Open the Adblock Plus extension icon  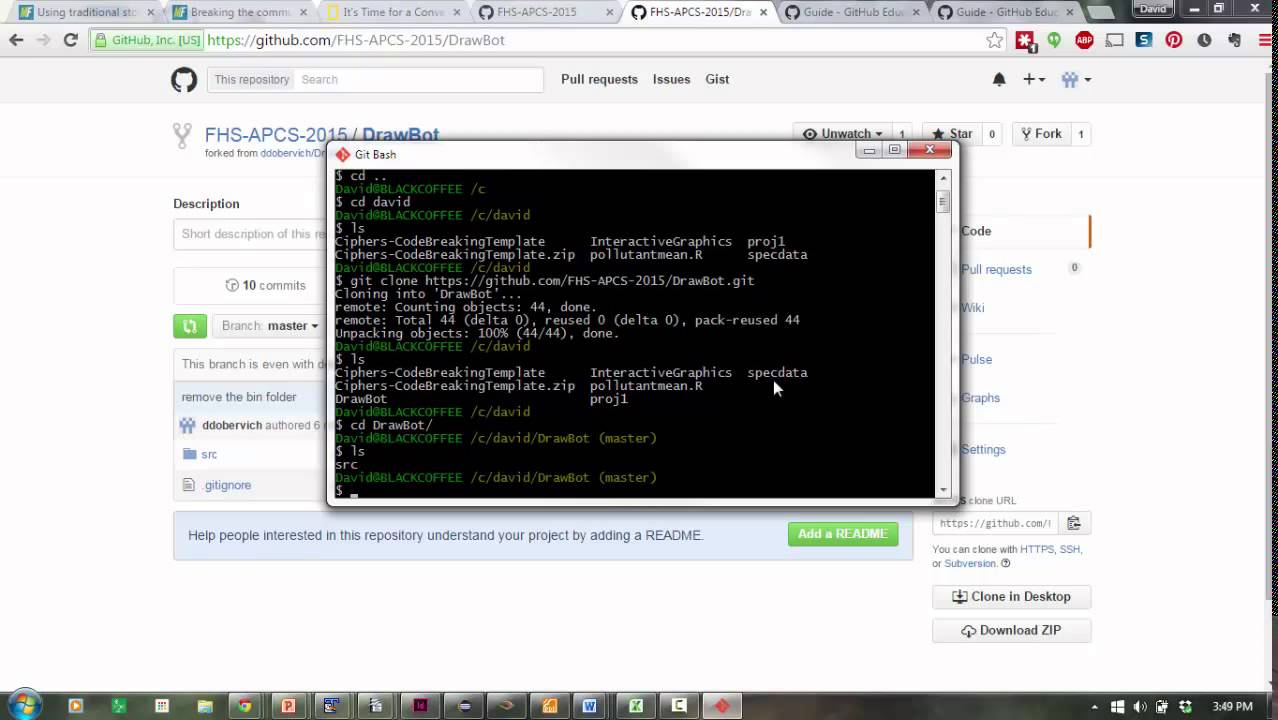[x=1084, y=40]
